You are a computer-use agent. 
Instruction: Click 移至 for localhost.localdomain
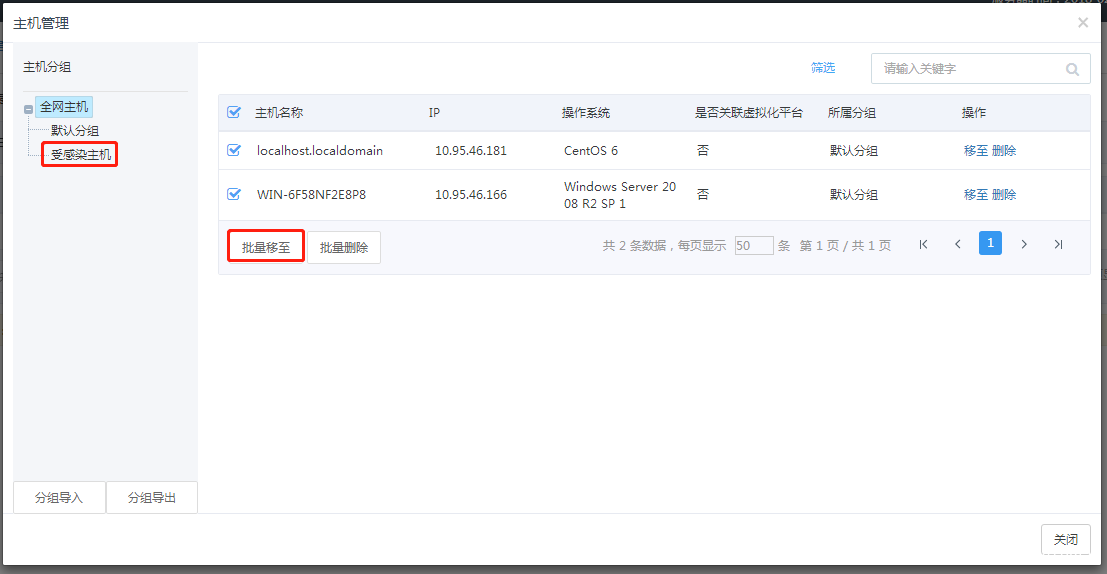tap(975, 151)
